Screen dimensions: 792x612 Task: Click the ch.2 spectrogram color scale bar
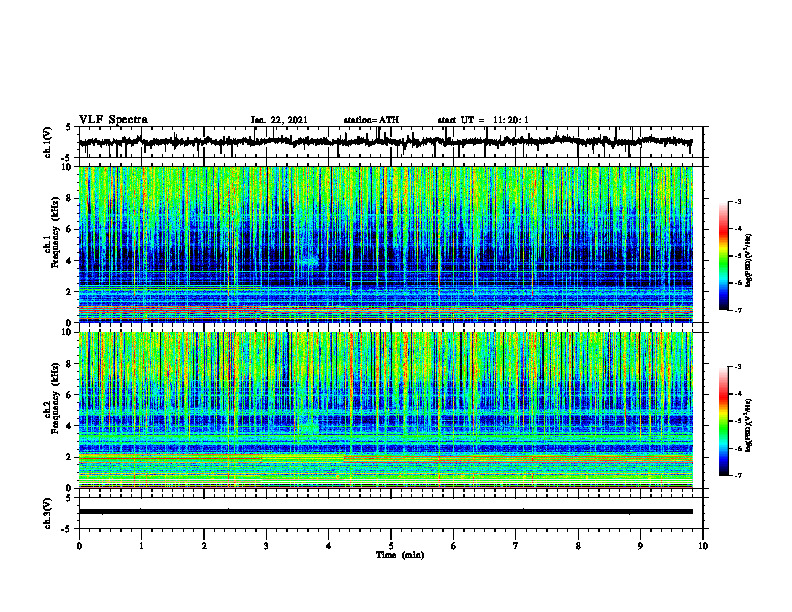pyautogui.click(x=723, y=421)
